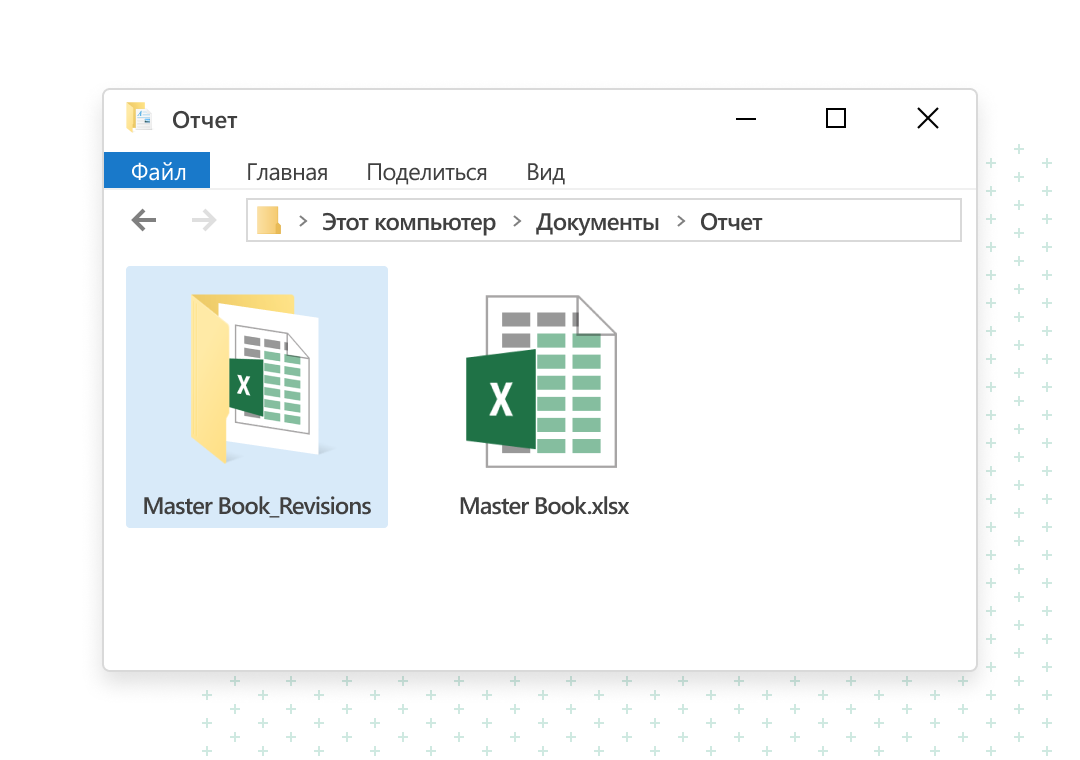1080x760 pixels.
Task: Expand the chevron before Документы
Action: [x=517, y=221]
